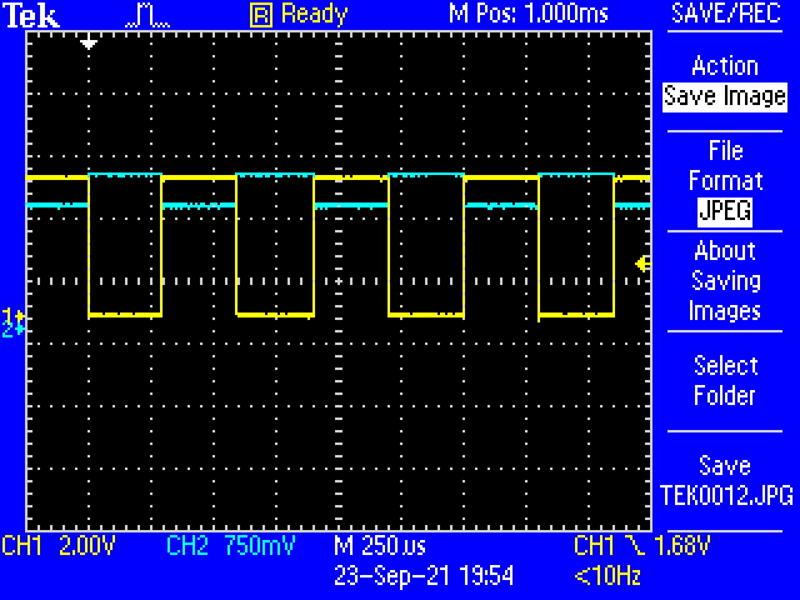Click the SAVE/REC menu title
Image resolution: width=800 pixels, height=600 pixels.
(726, 14)
